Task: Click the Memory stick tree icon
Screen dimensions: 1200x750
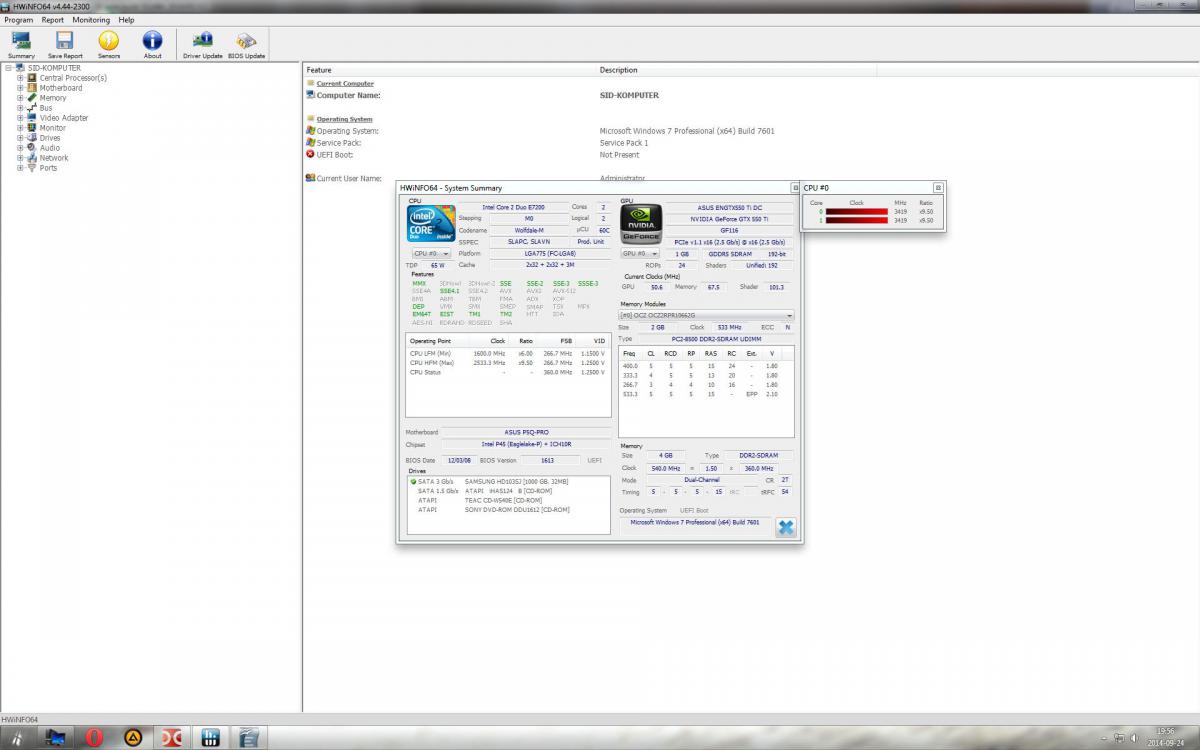Action: coord(33,98)
